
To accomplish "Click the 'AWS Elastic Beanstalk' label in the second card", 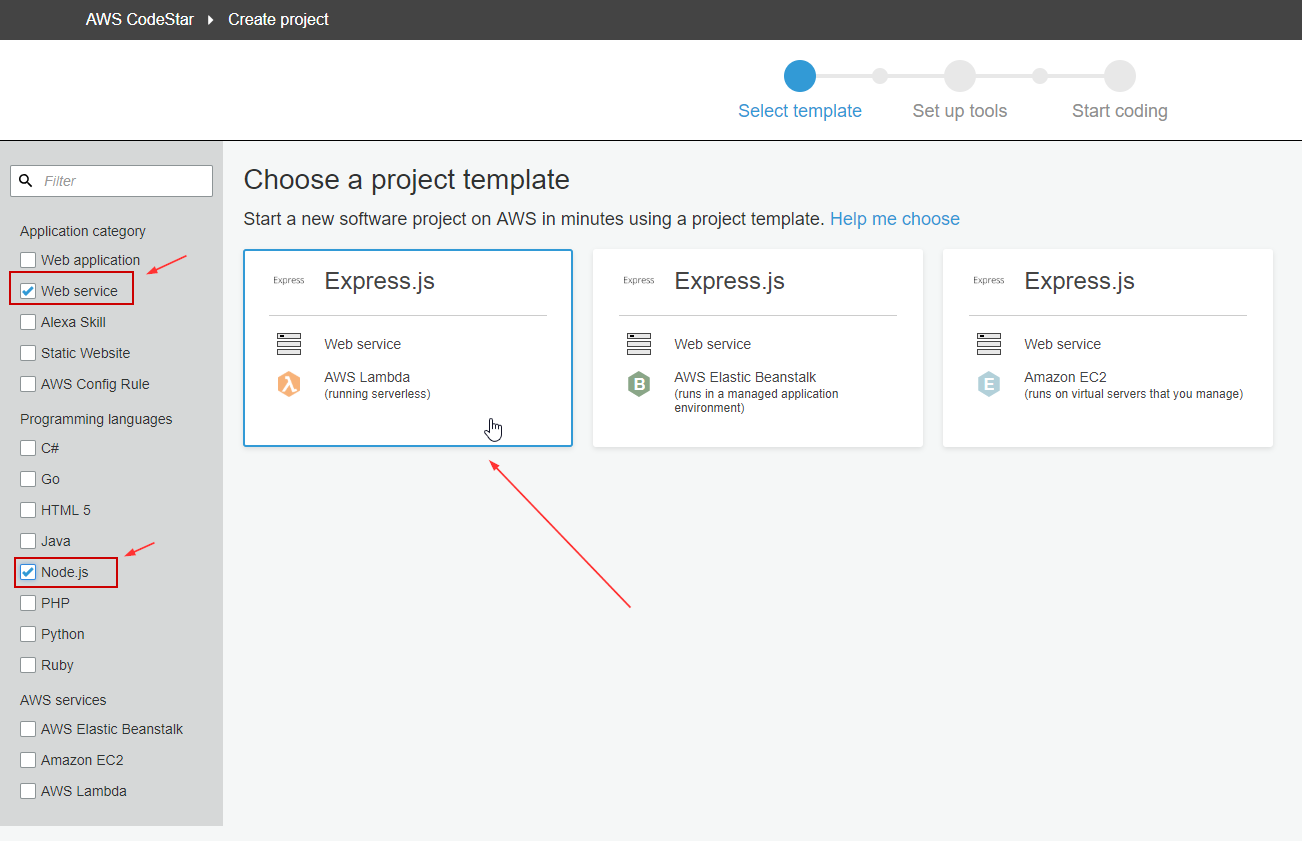I will pos(745,377).
